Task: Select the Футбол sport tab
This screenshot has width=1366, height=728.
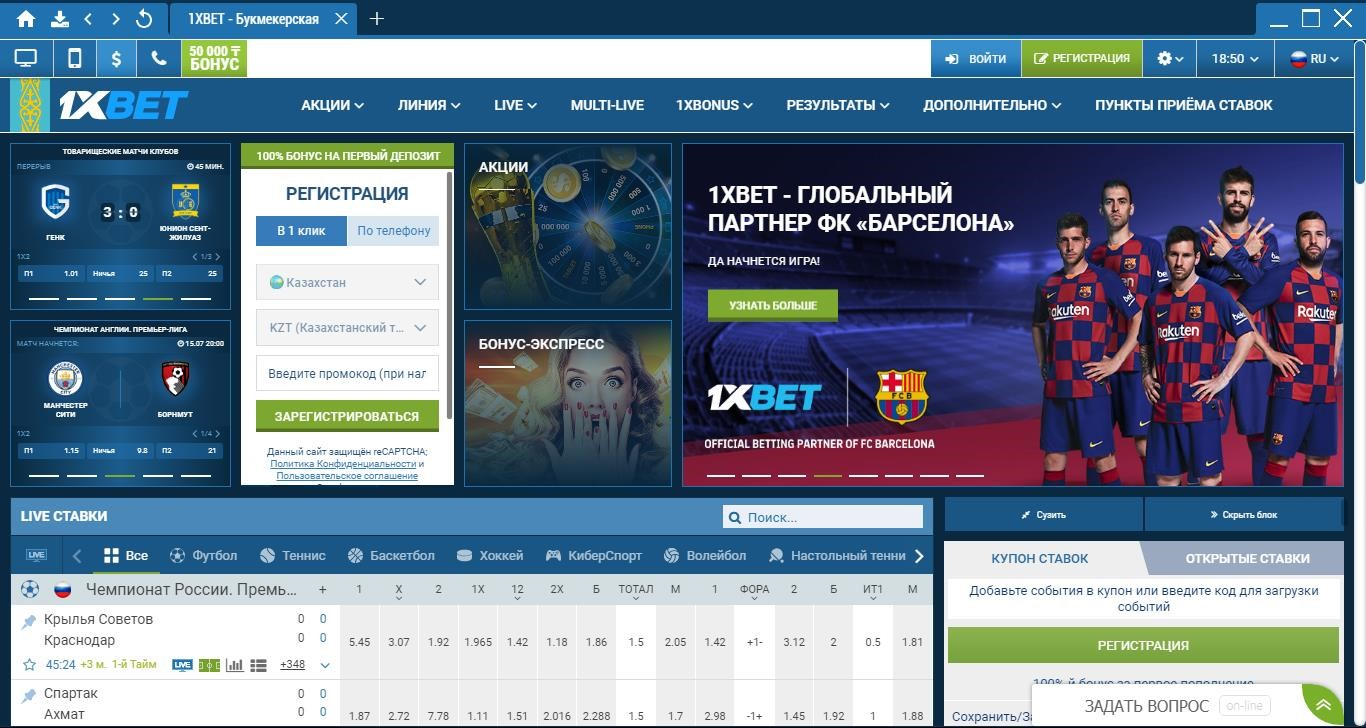Action: tap(204, 556)
